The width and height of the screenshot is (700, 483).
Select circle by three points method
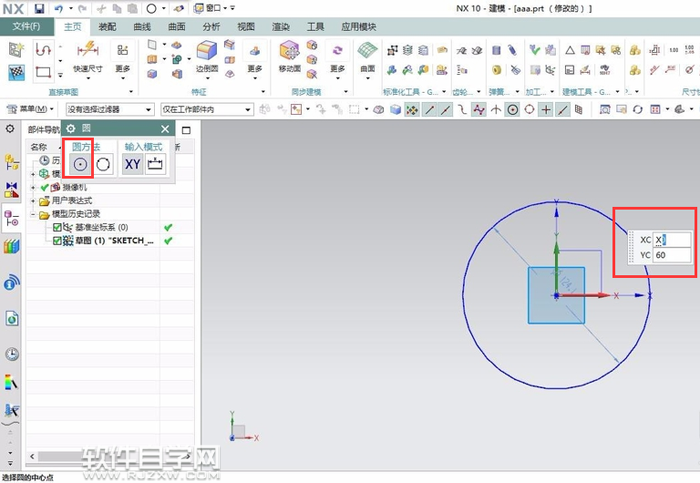[102, 165]
